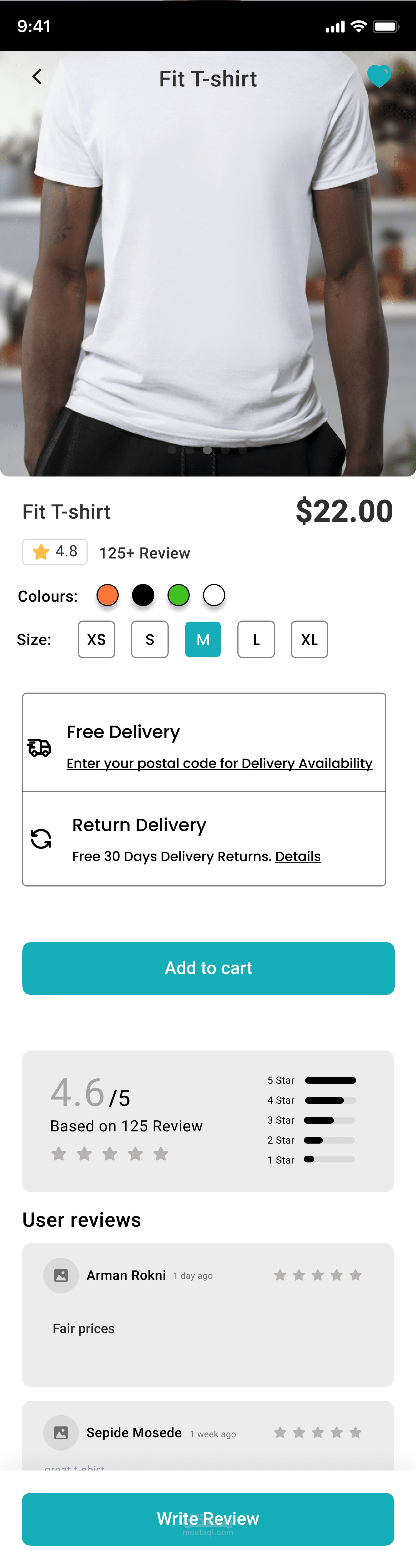416x1568 pixels.
Task: Click the yellow star rating badge
Action: [55, 552]
